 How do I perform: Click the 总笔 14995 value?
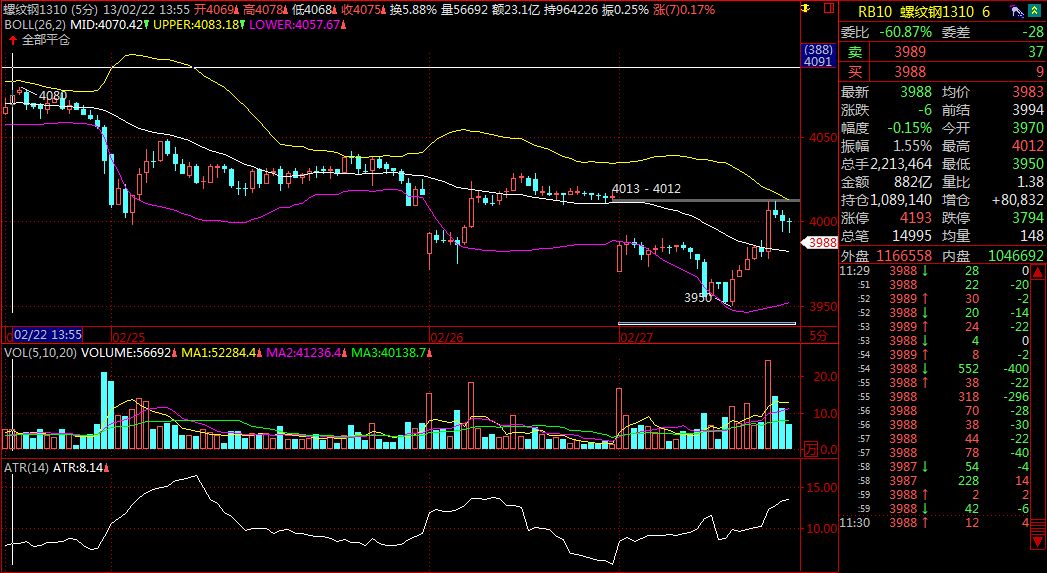[911, 236]
